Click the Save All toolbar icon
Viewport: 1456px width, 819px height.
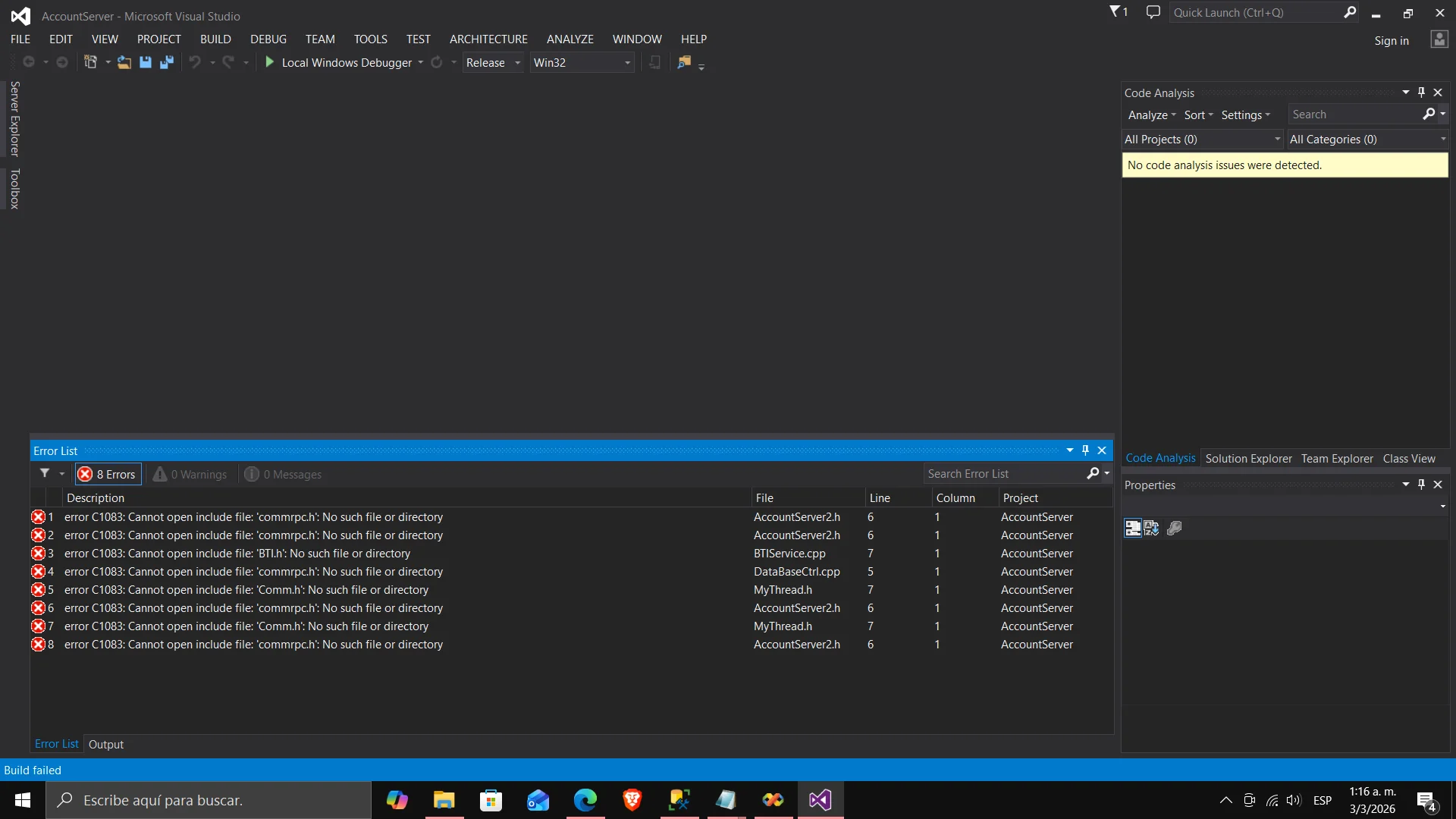[167, 62]
